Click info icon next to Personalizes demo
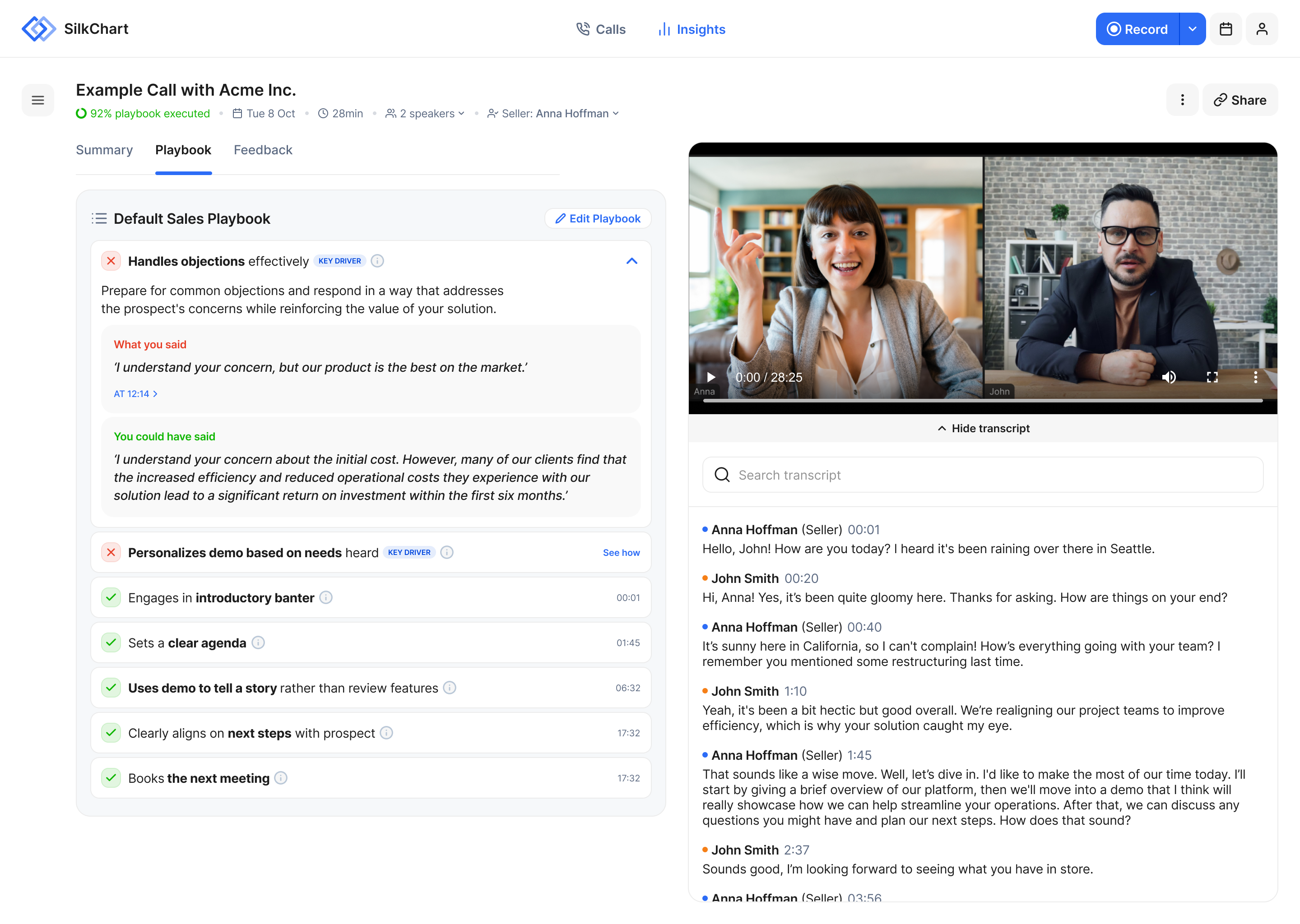This screenshot has height=924, width=1300. click(x=447, y=553)
